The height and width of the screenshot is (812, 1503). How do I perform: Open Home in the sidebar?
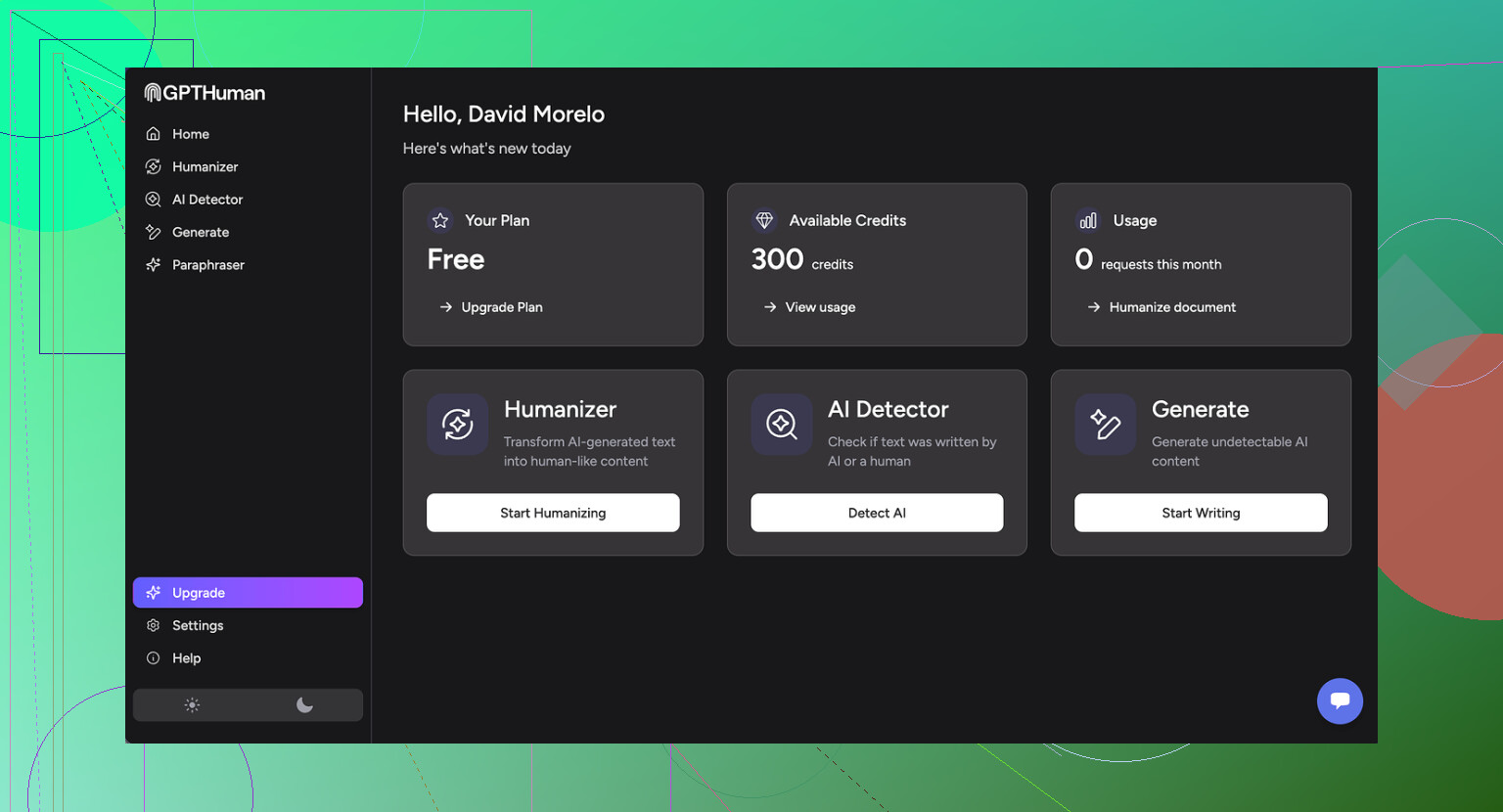(190, 134)
